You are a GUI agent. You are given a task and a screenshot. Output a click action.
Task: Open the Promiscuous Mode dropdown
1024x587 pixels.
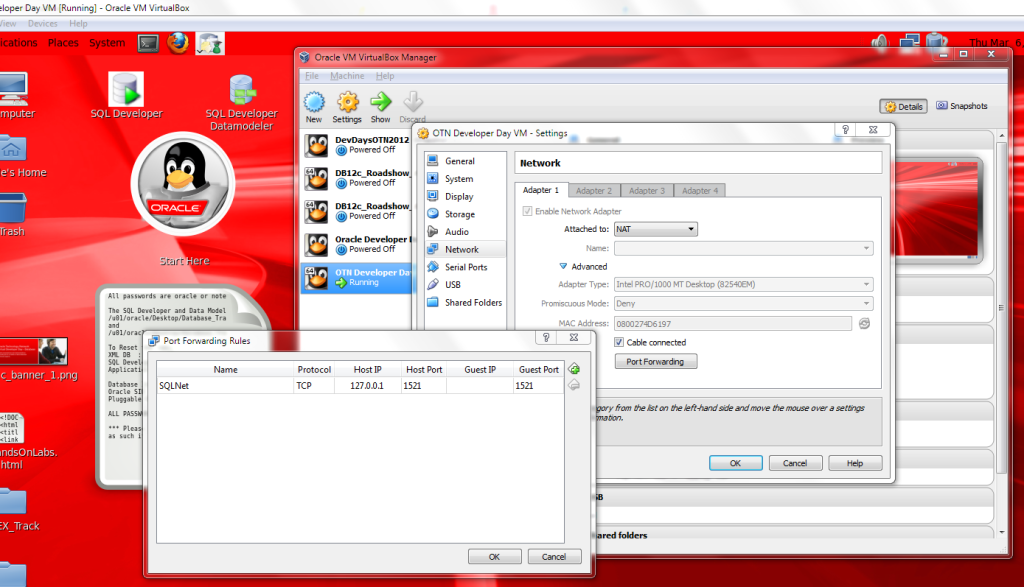click(744, 304)
